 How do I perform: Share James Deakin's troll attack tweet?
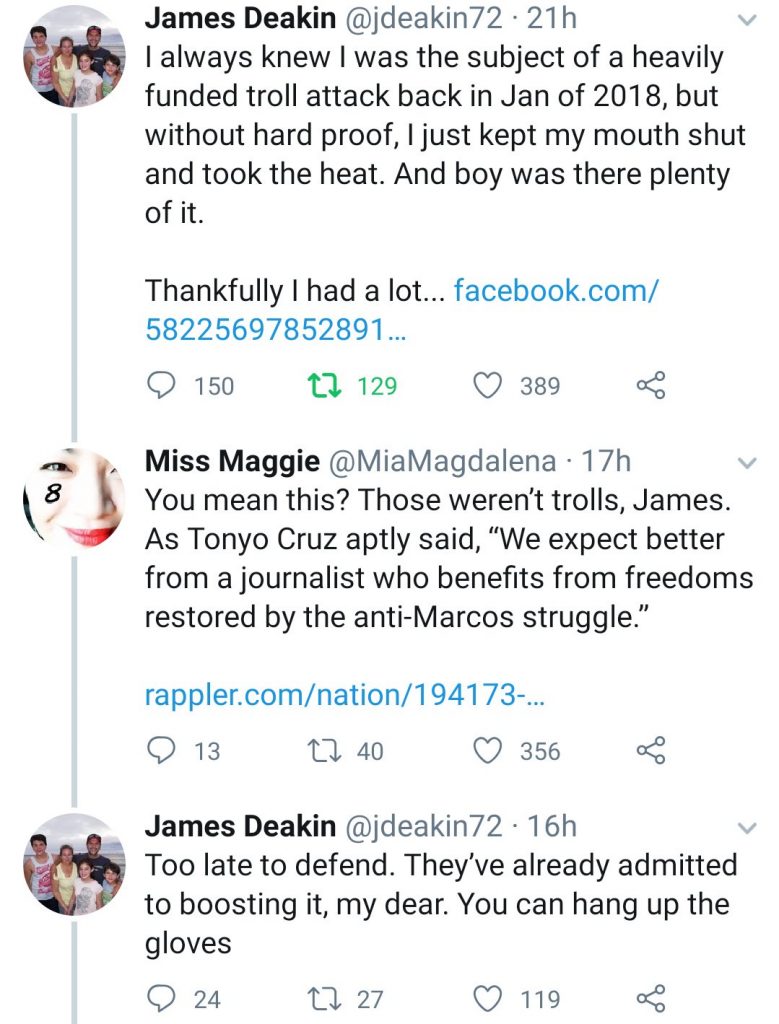click(x=650, y=386)
